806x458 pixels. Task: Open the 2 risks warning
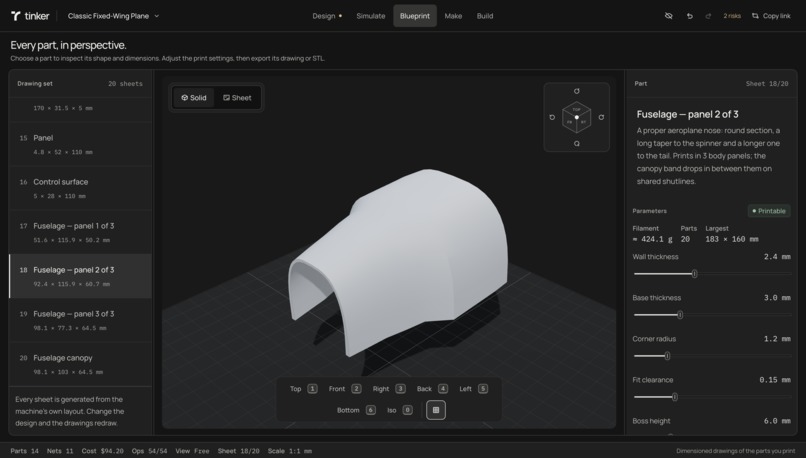[732, 16]
